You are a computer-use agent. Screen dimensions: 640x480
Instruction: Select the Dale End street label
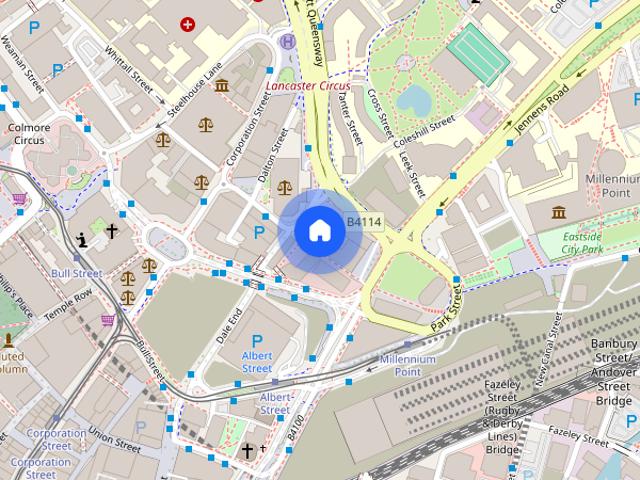pyautogui.click(x=229, y=326)
